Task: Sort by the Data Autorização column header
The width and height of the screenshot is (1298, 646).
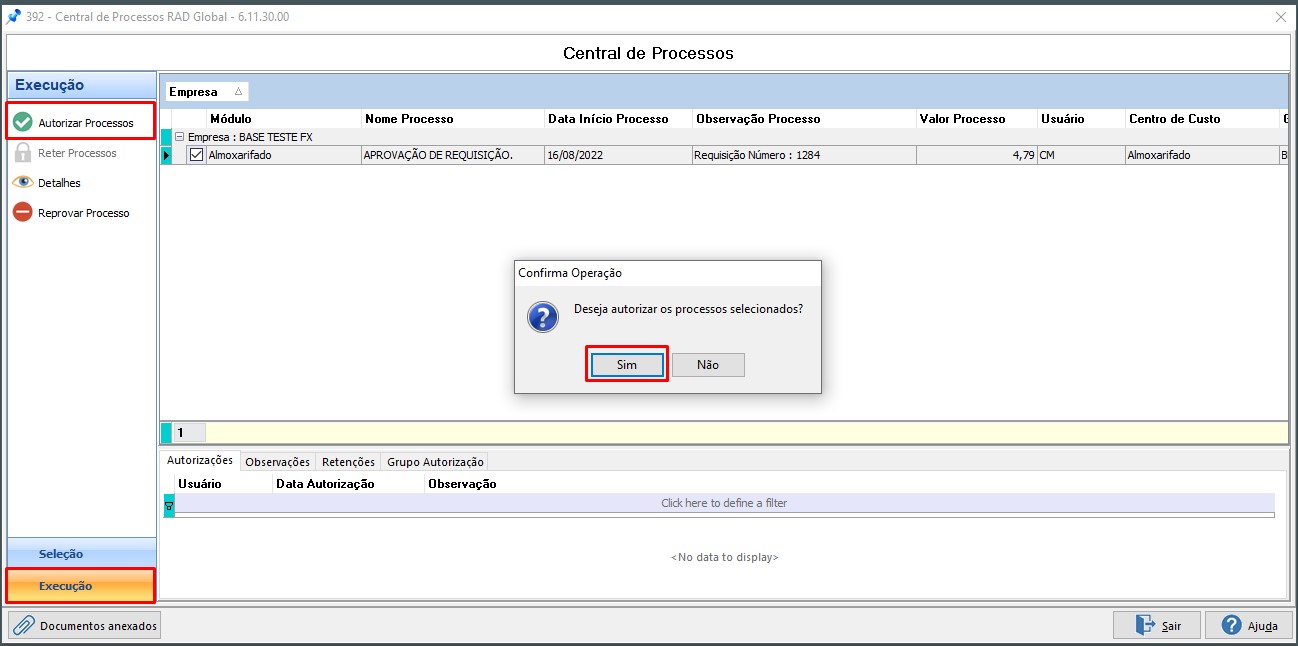Action: [348, 483]
